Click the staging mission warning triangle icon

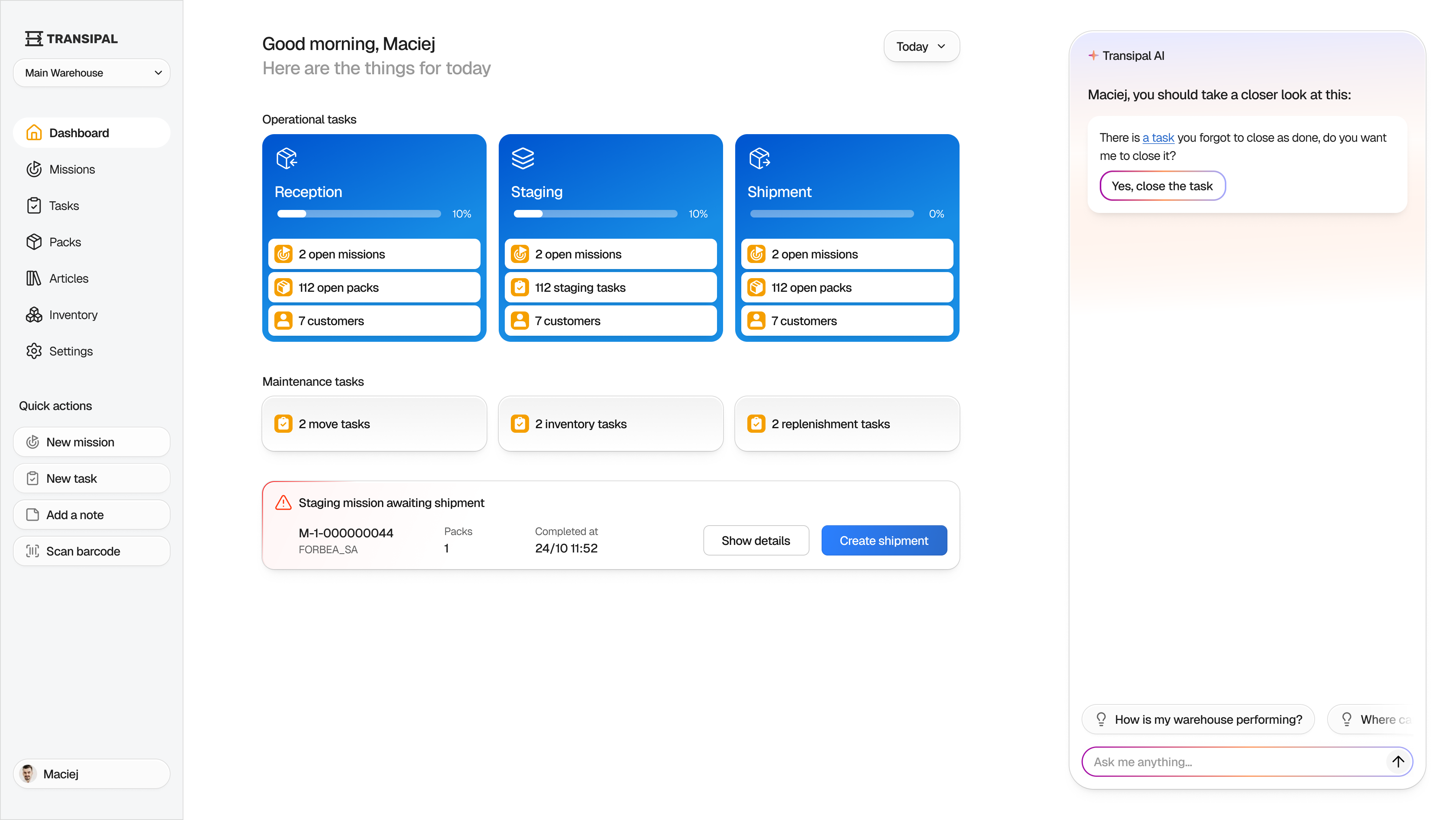(283, 502)
